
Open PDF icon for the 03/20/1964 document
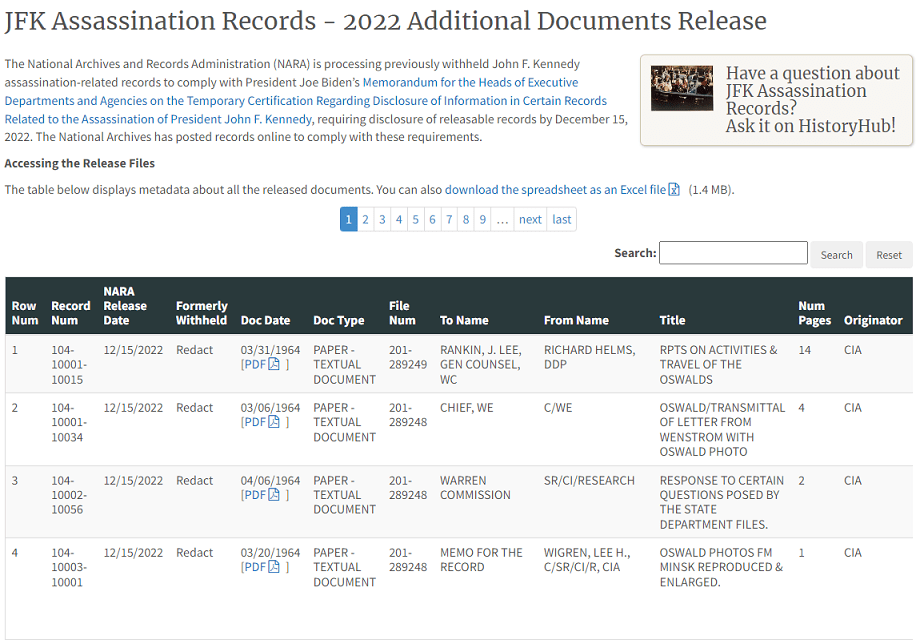274,567
